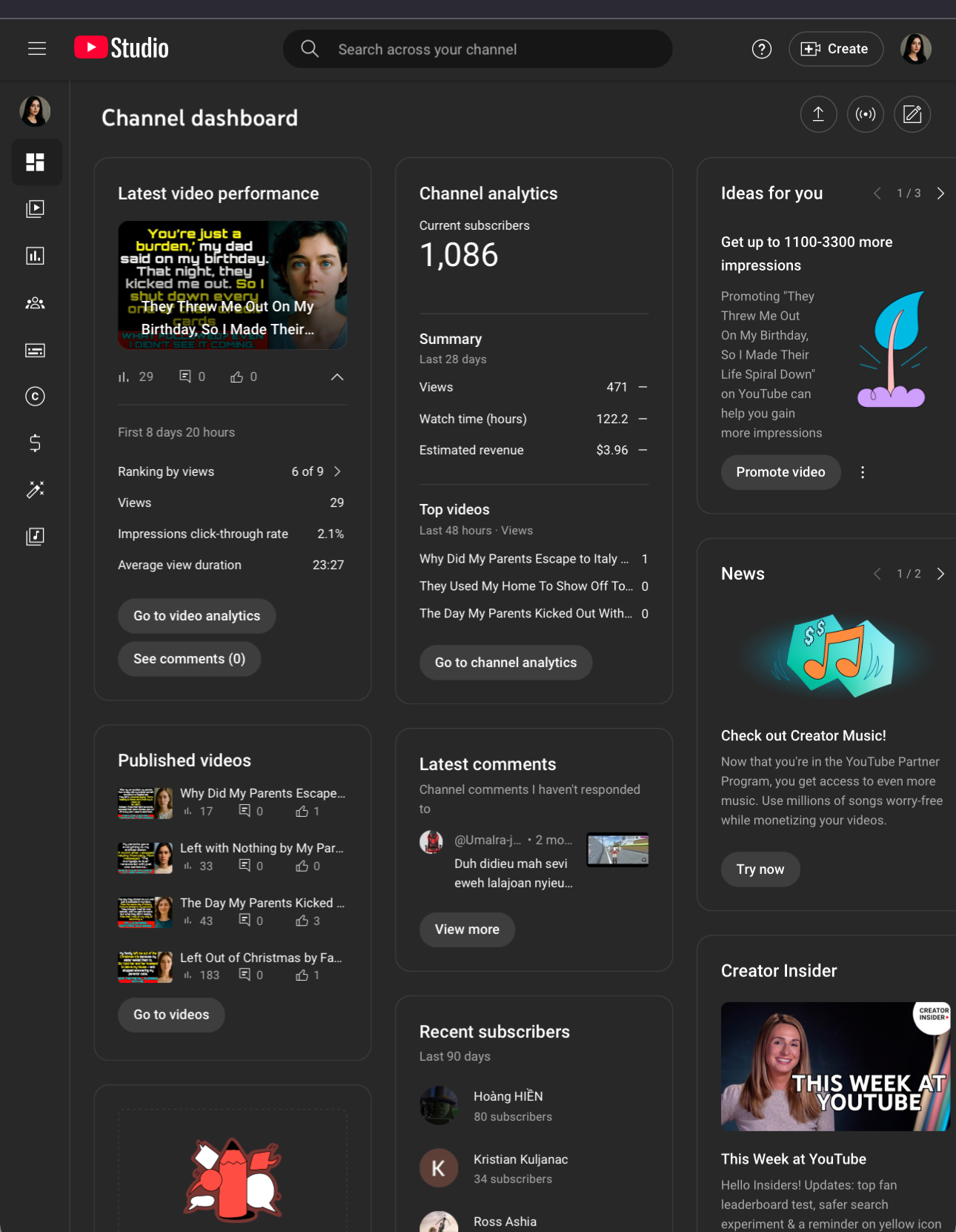Screen dimensions: 956x1232
Task: Expand Ranking by views chevron
Action: 338,471
